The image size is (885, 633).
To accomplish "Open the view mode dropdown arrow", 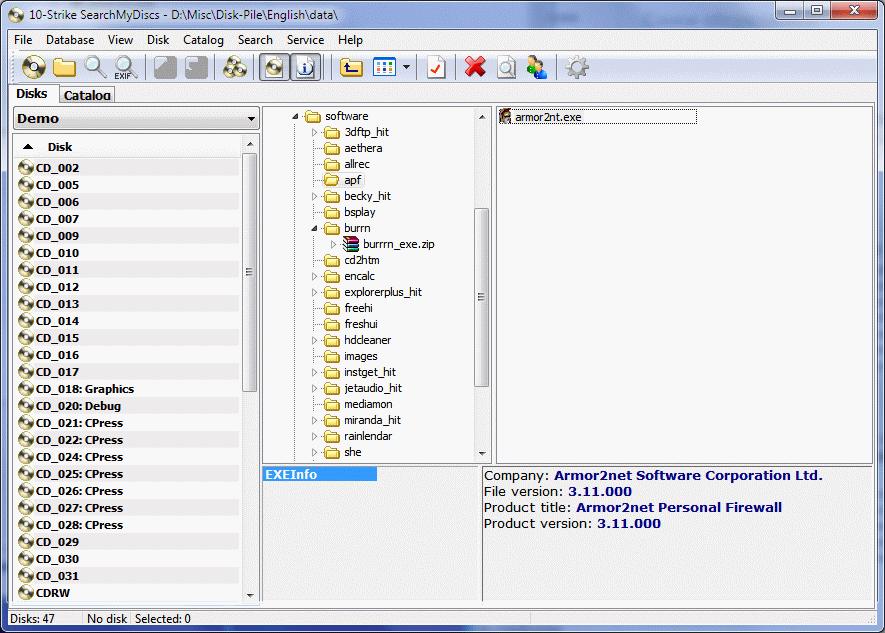I will [x=406, y=68].
